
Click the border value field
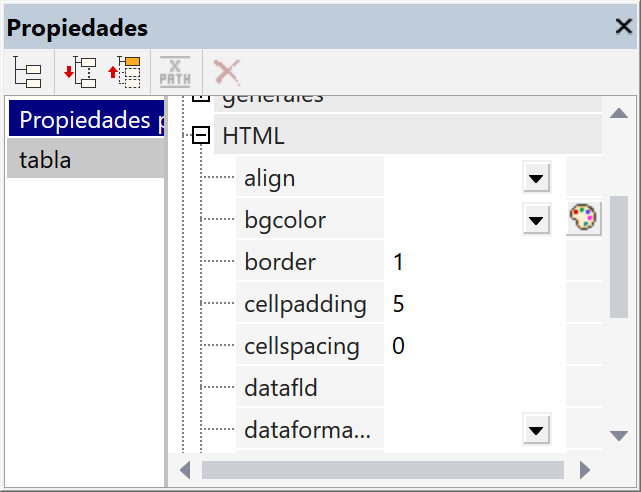tap(474, 262)
